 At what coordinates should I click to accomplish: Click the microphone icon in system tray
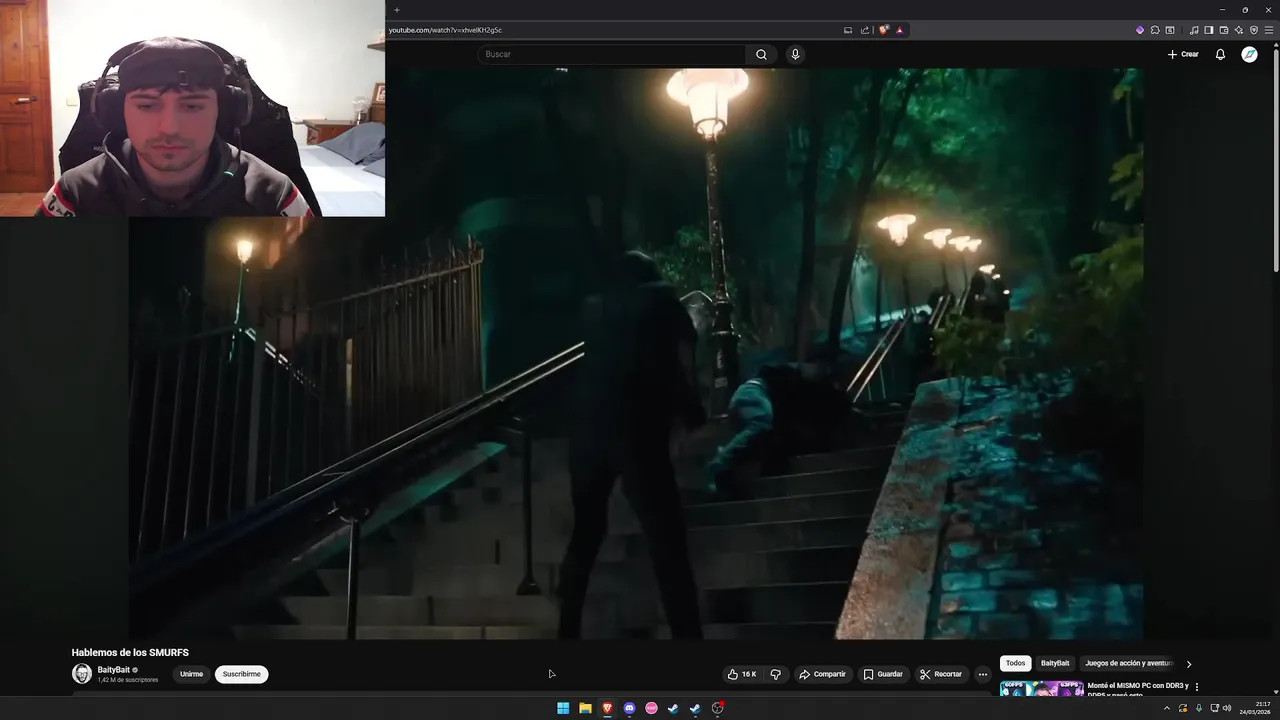coord(1198,708)
